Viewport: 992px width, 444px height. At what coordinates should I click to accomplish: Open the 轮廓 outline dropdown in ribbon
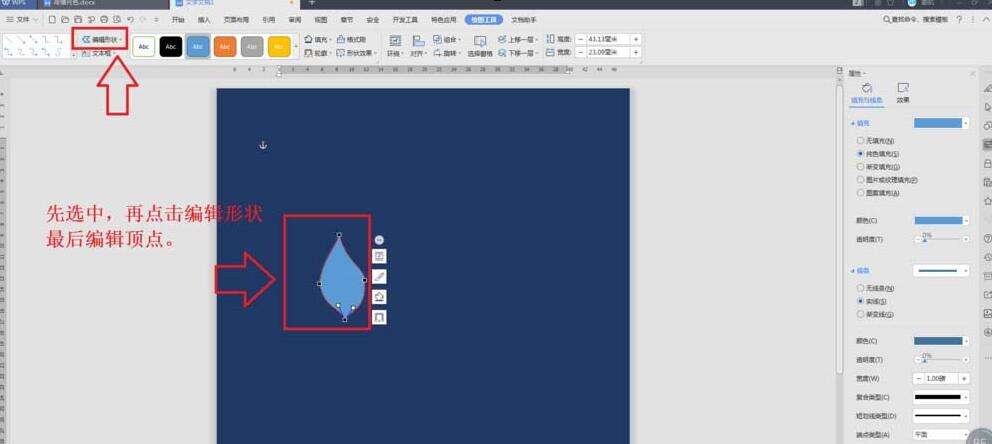318,54
